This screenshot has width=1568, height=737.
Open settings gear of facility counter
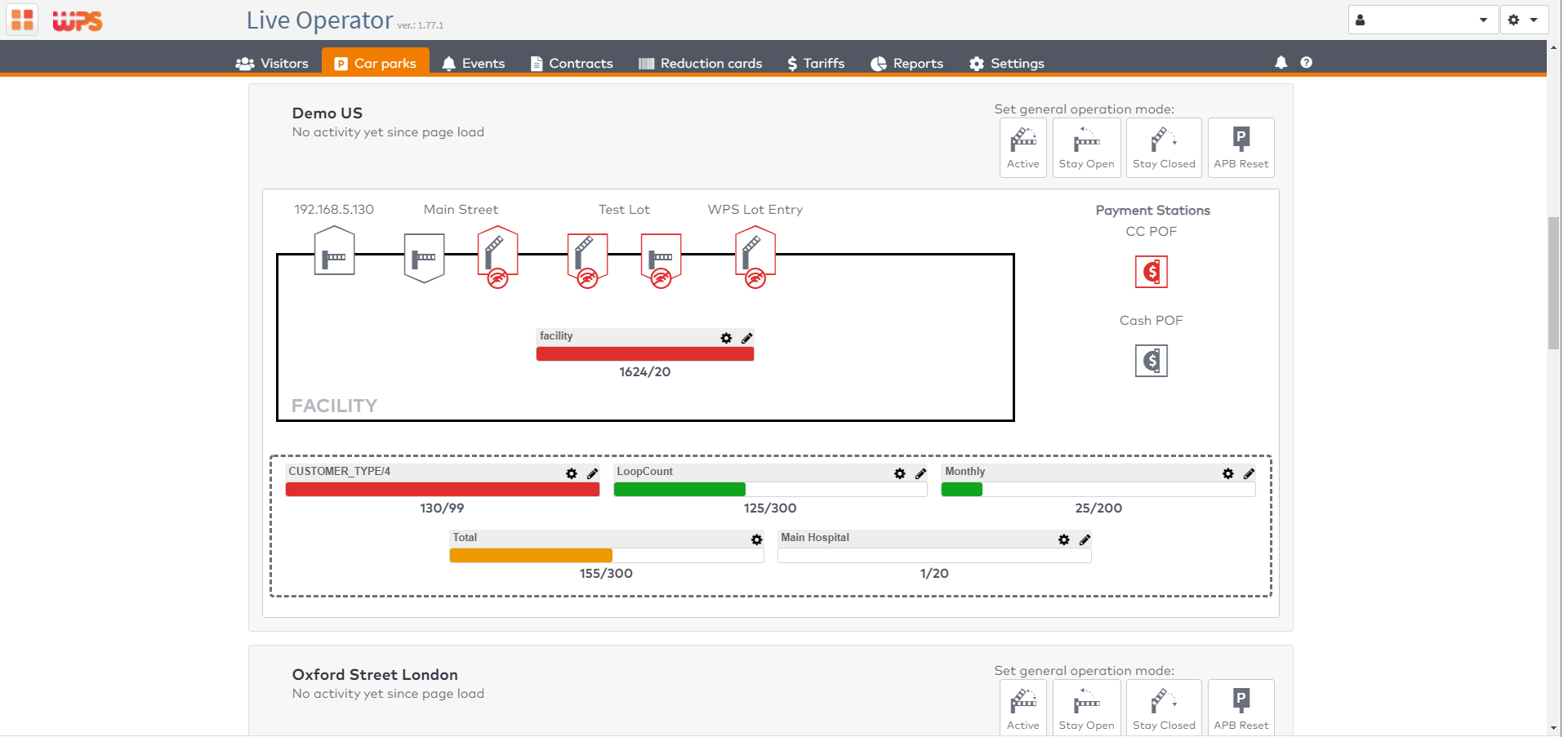[726, 338]
